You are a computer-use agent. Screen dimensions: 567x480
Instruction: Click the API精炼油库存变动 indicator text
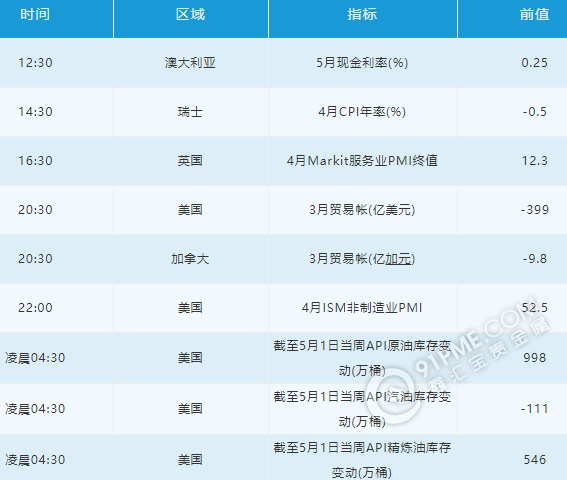[x=362, y=460]
